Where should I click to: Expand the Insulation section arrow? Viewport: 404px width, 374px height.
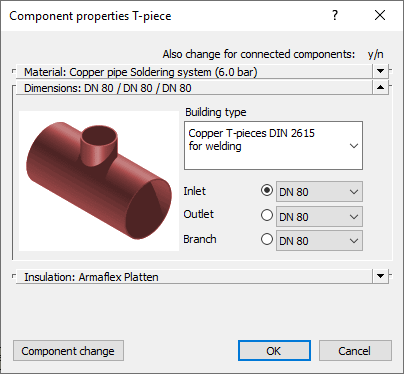380,276
